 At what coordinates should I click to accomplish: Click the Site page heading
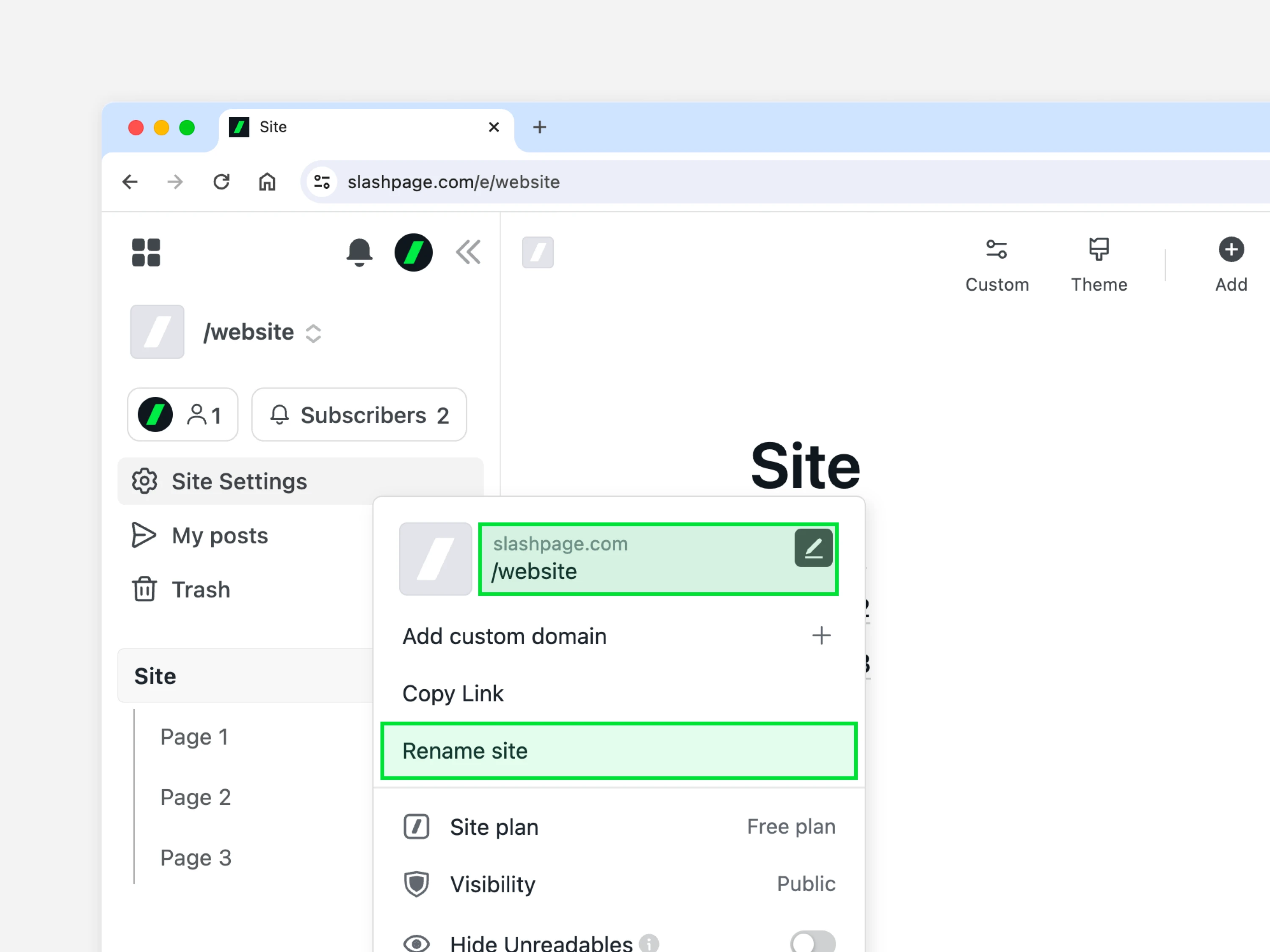click(806, 466)
